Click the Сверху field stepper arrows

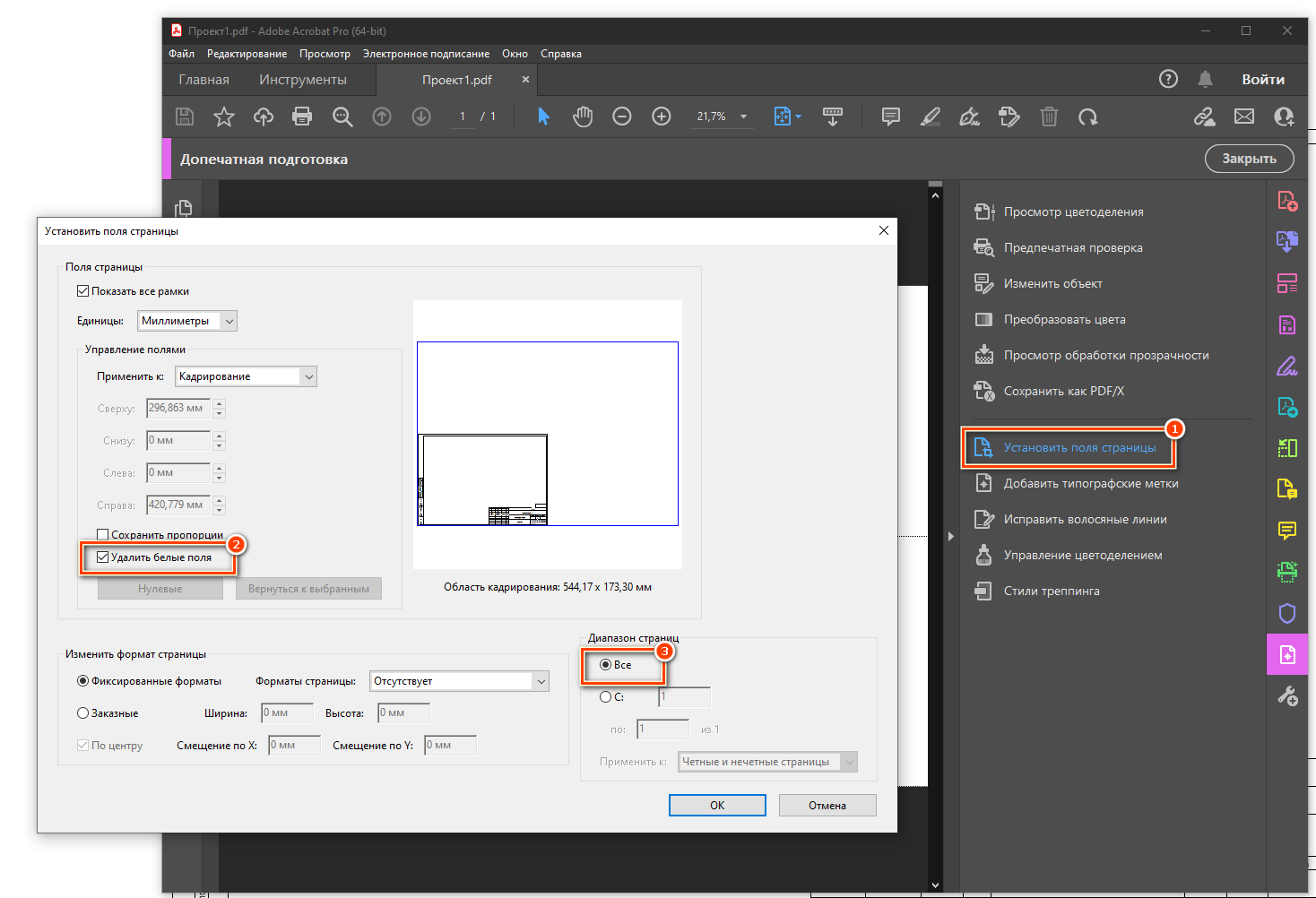(x=219, y=409)
